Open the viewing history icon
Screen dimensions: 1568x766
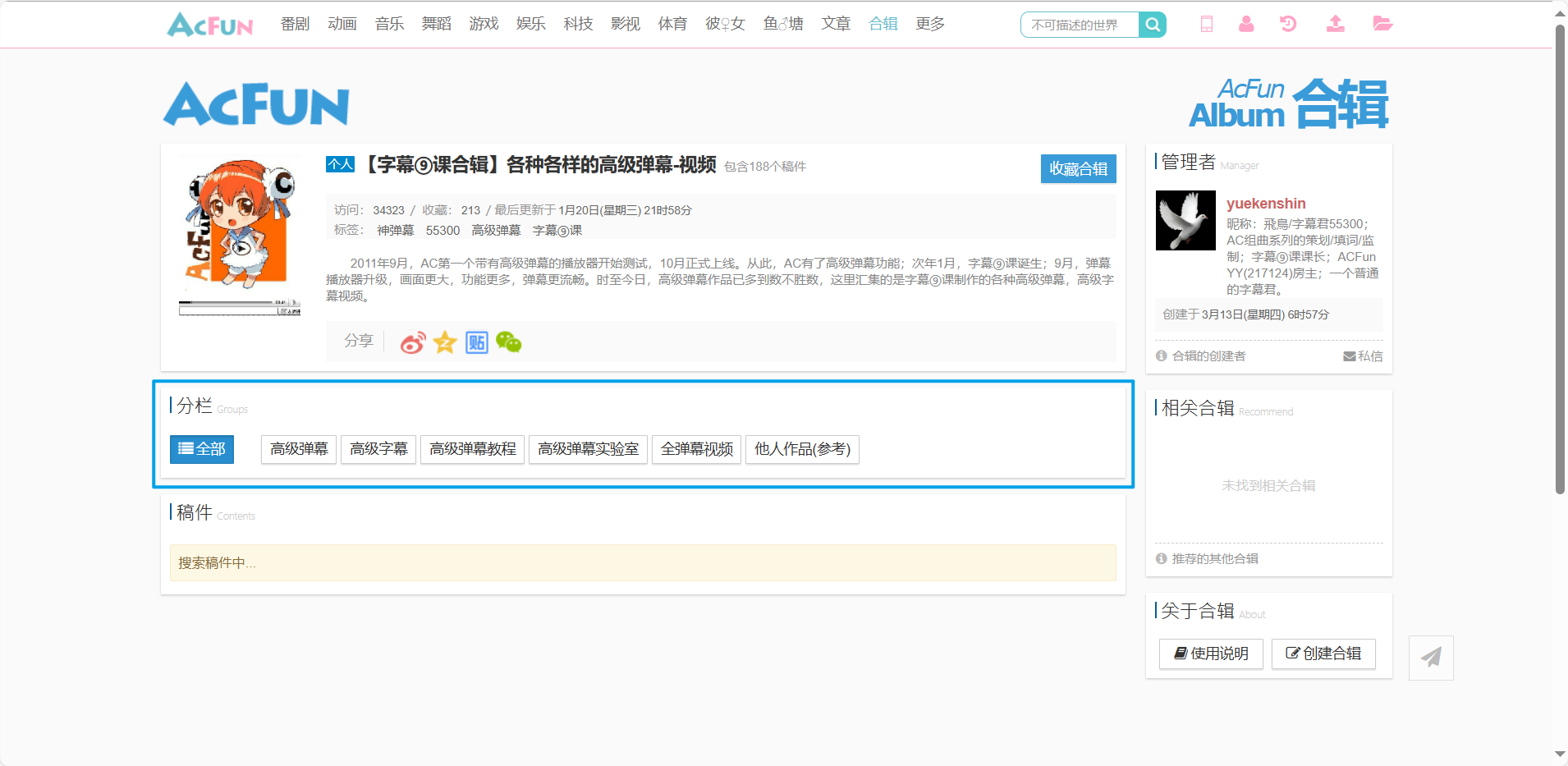click(1288, 24)
